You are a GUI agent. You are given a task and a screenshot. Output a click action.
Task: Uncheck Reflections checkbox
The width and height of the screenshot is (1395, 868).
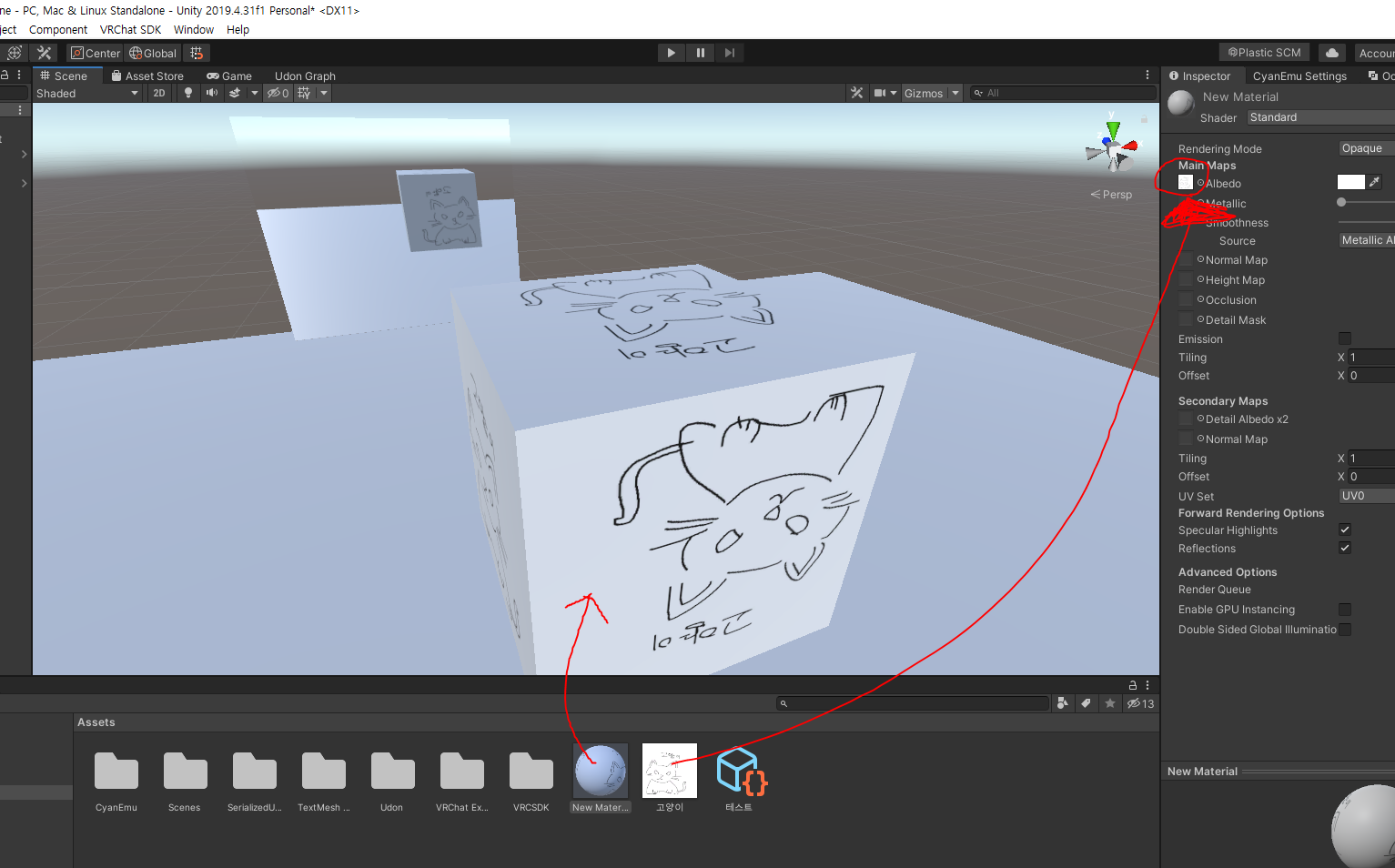(x=1345, y=548)
